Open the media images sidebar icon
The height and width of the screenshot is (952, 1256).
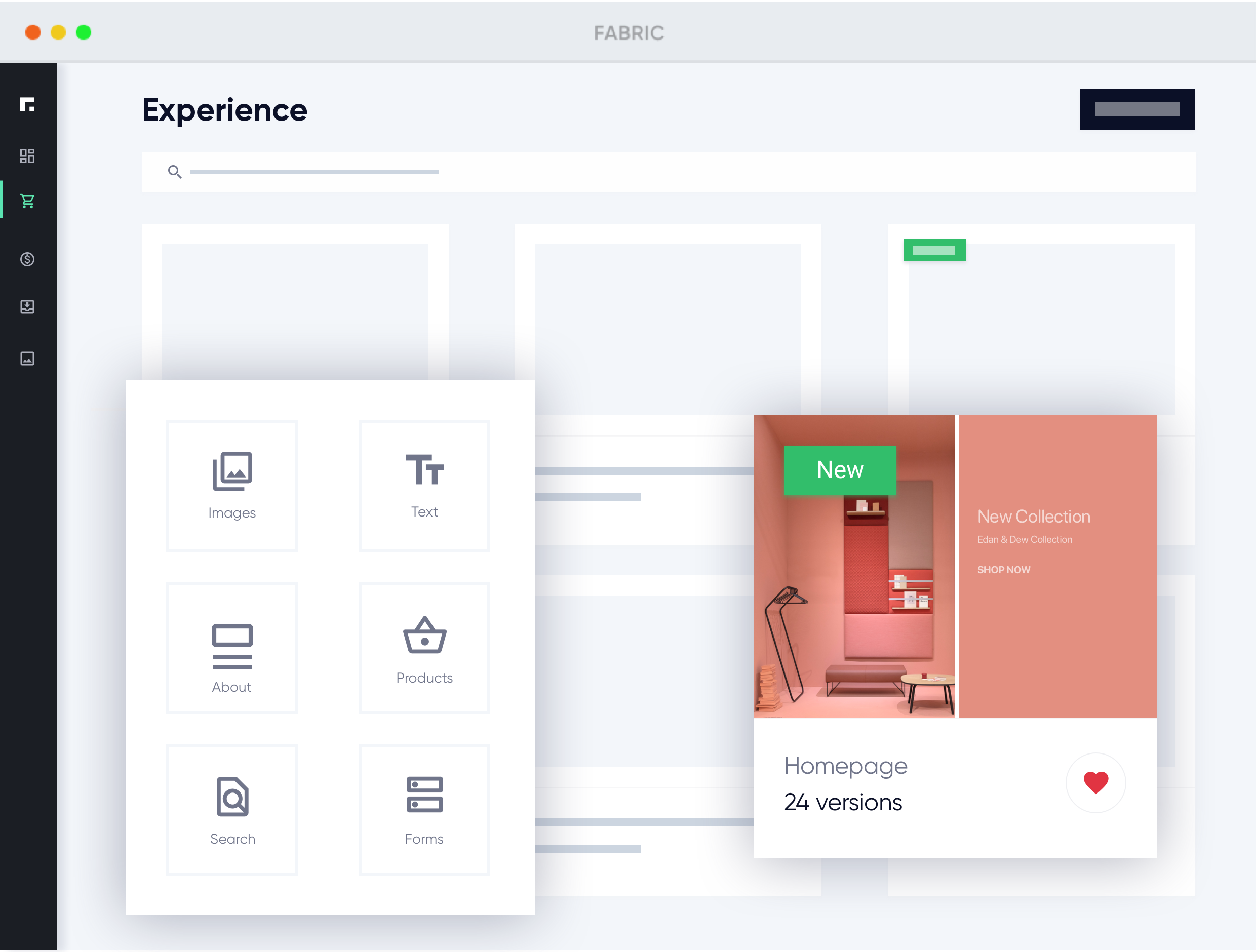click(x=27, y=358)
